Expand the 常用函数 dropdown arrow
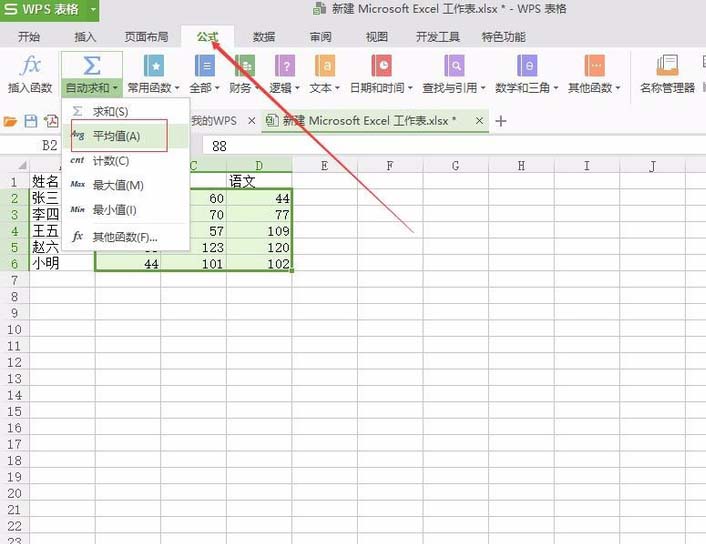The image size is (706, 544). click(177, 88)
